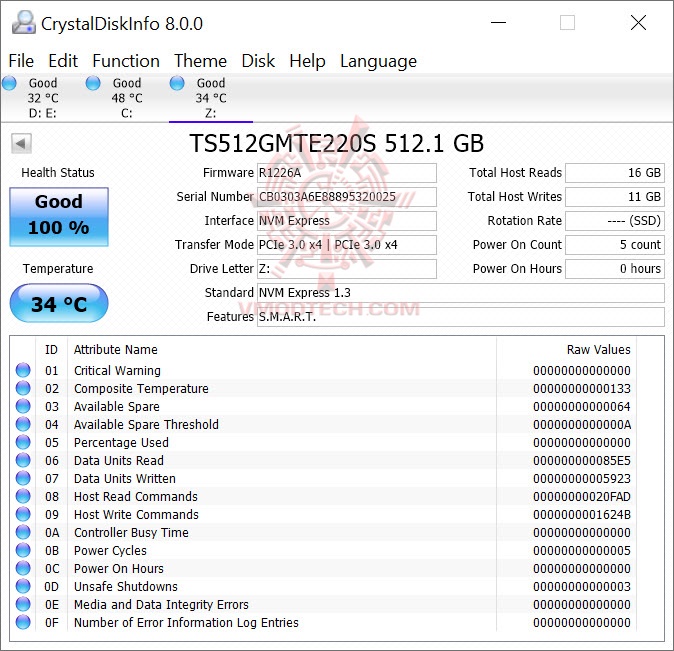Open the Disk menu
The image size is (674, 651).
click(258, 61)
